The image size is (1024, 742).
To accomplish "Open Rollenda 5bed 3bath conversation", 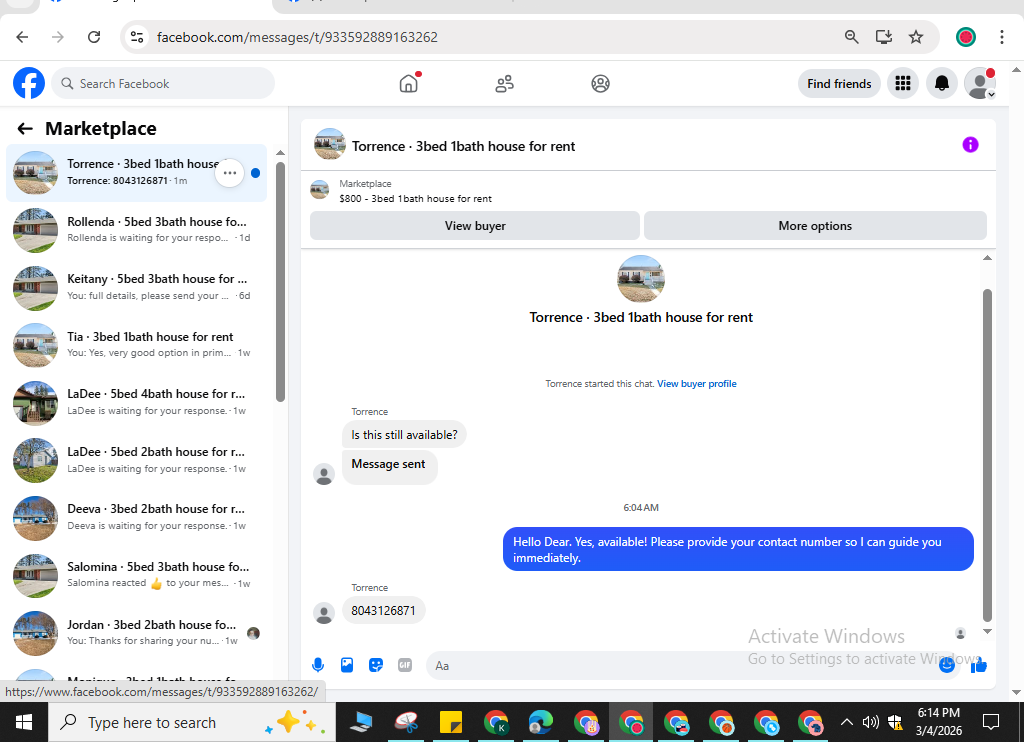I will pos(136,230).
